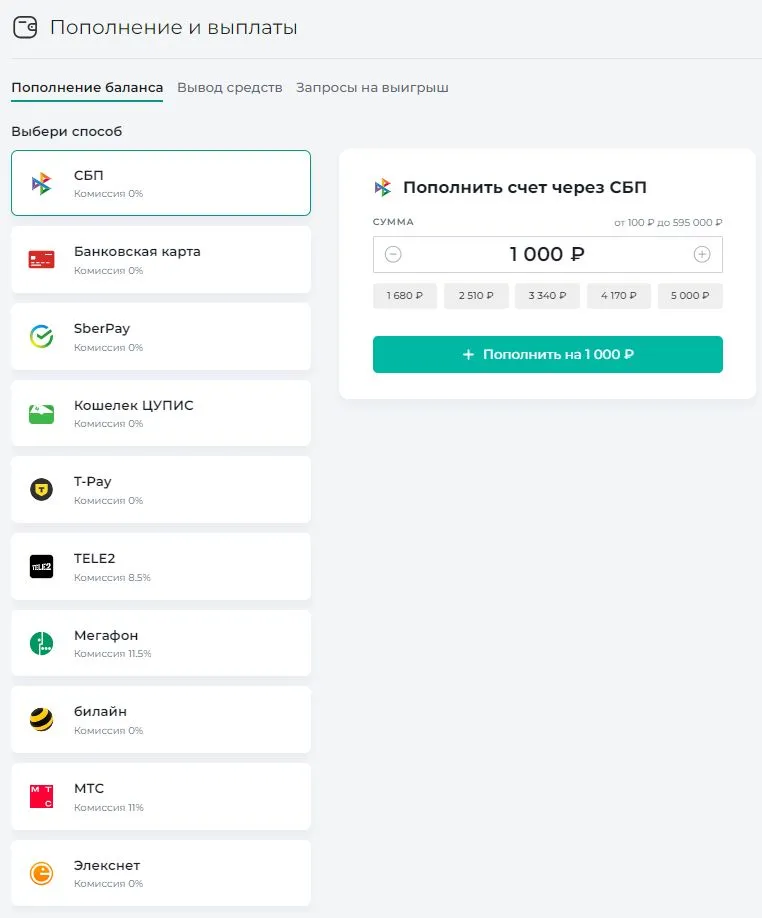Open the Запросы на выигрыш tab
This screenshot has height=918, width=762.
click(372, 88)
